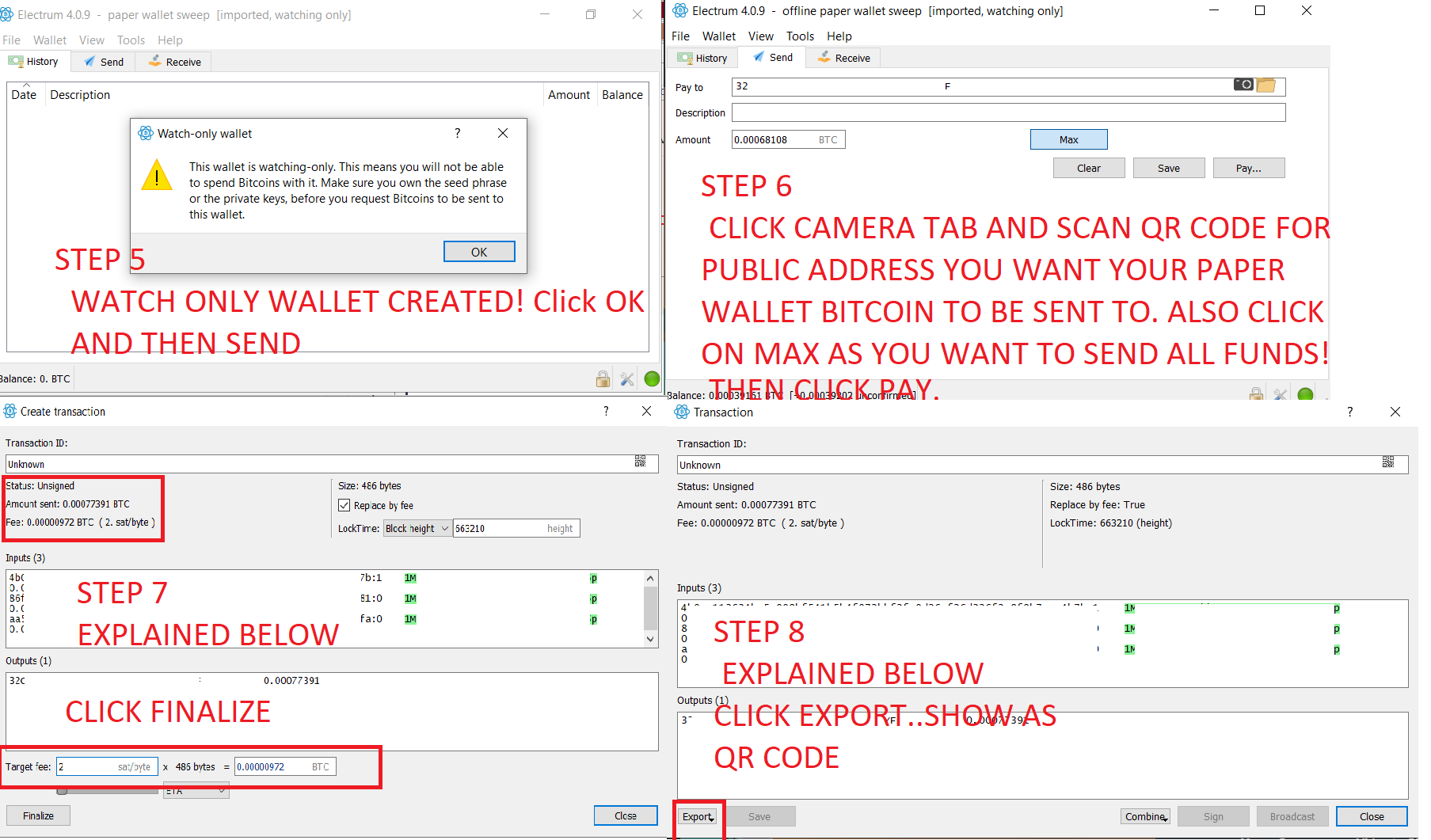
Task: Open preferences tools icon in paper wallet sweep status bar
Action: 627,379
